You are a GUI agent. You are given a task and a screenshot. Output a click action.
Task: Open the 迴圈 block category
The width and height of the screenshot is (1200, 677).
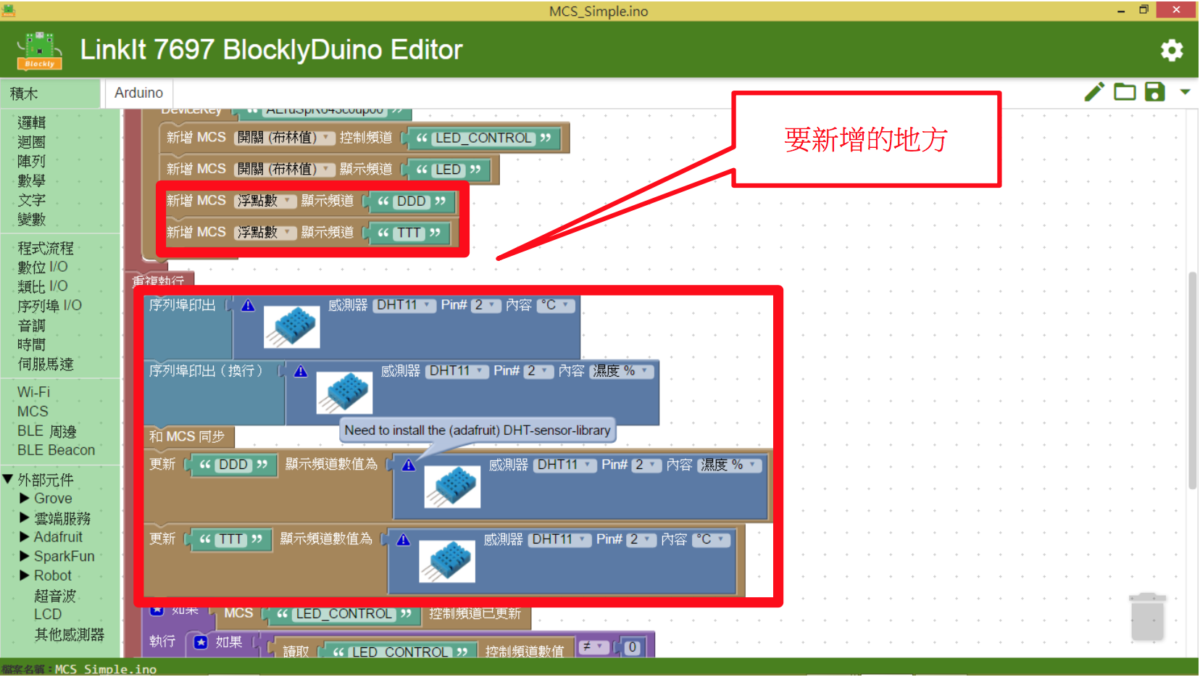[31, 142]
